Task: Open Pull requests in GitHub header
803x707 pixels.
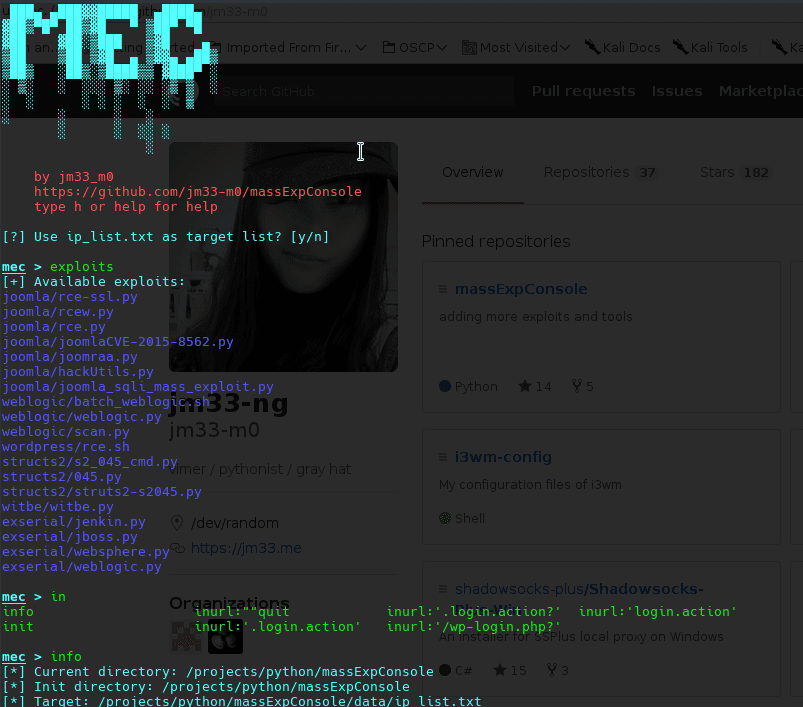Action: coord(583,91)
